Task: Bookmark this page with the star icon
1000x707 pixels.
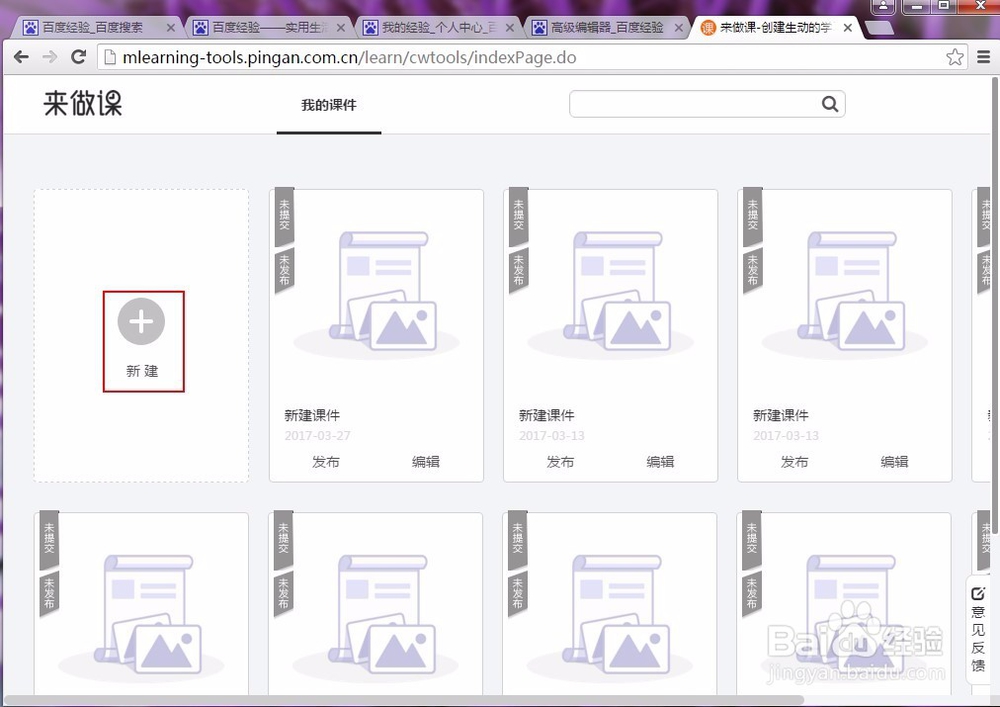Action: 955,57
